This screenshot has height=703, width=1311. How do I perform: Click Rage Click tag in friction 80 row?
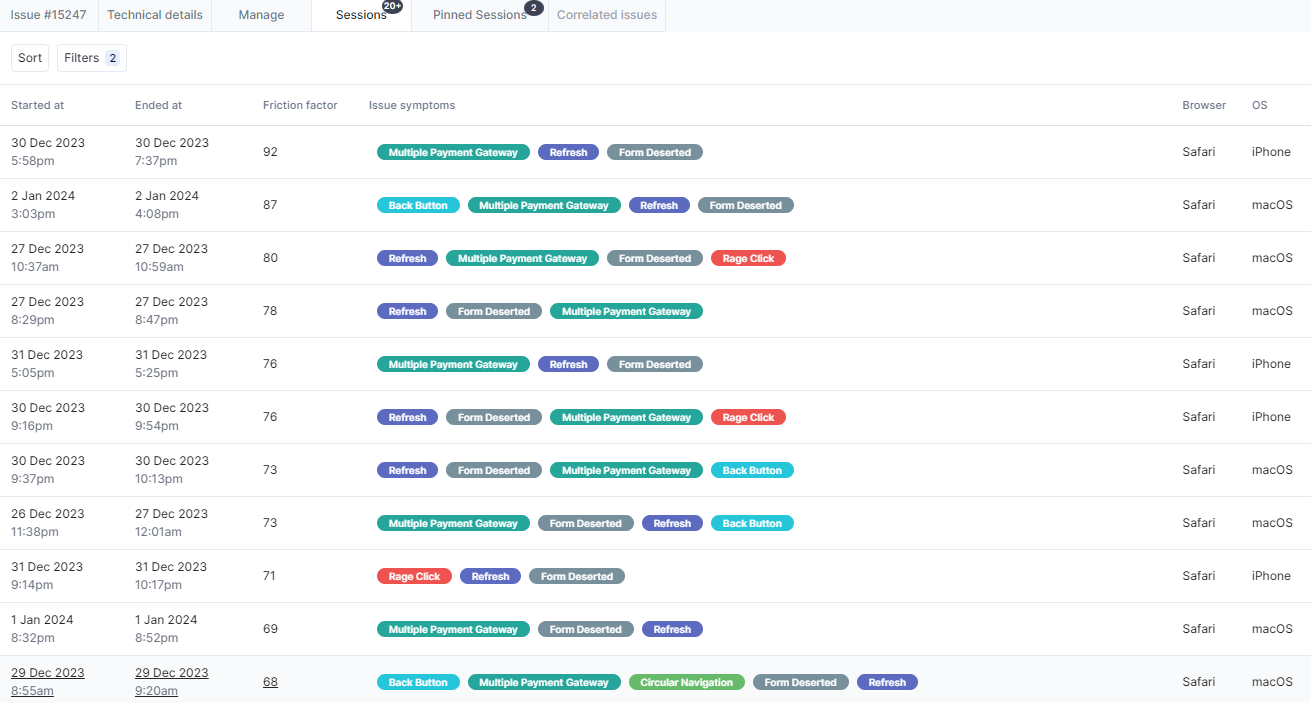[x=749, y=258]
